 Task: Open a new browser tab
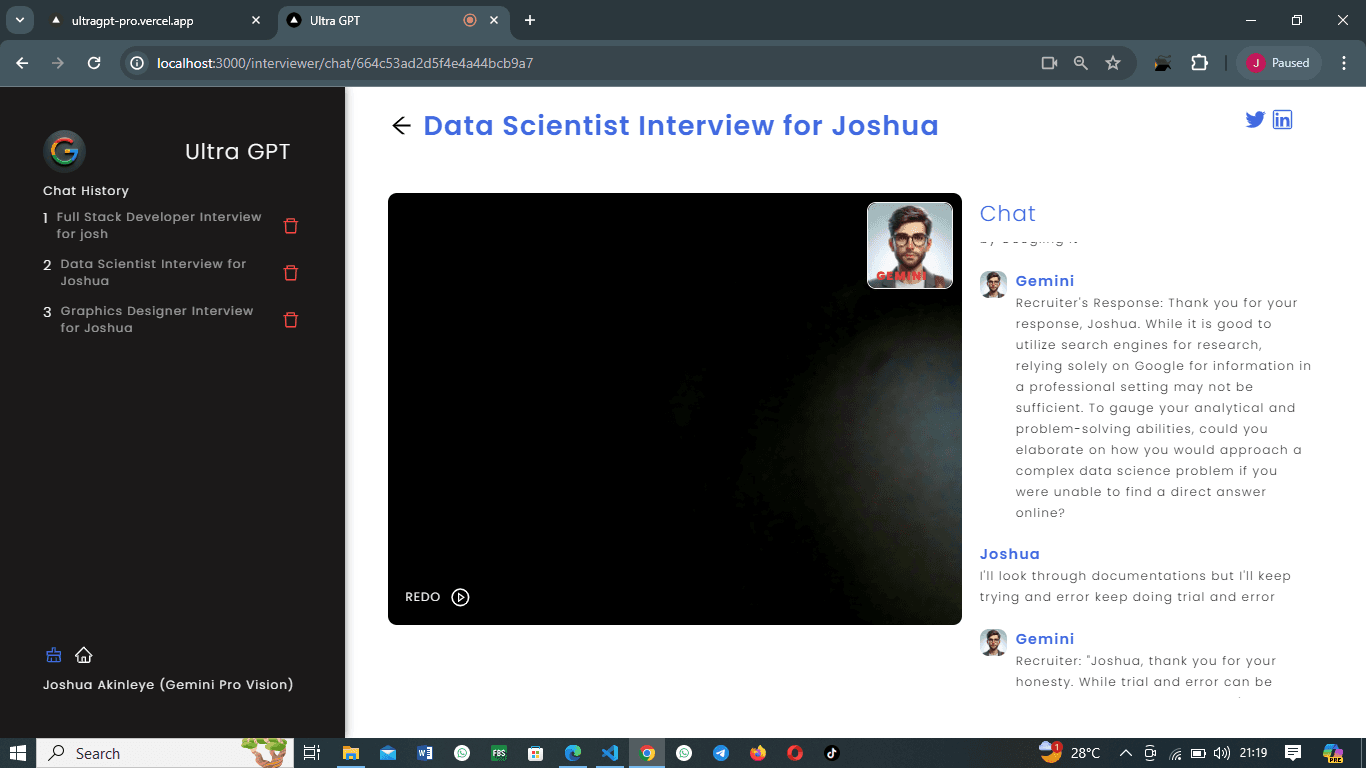[530, 20]
